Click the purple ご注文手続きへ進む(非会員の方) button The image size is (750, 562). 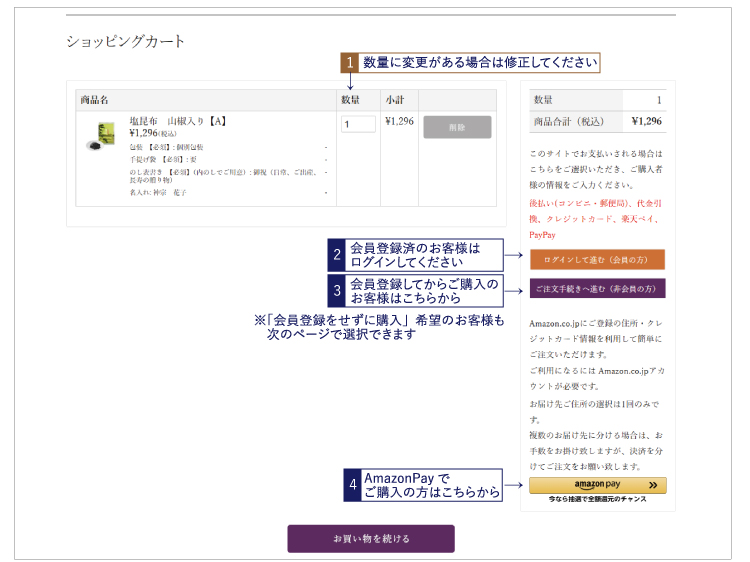pyautogui.click(x=597, y=289)
